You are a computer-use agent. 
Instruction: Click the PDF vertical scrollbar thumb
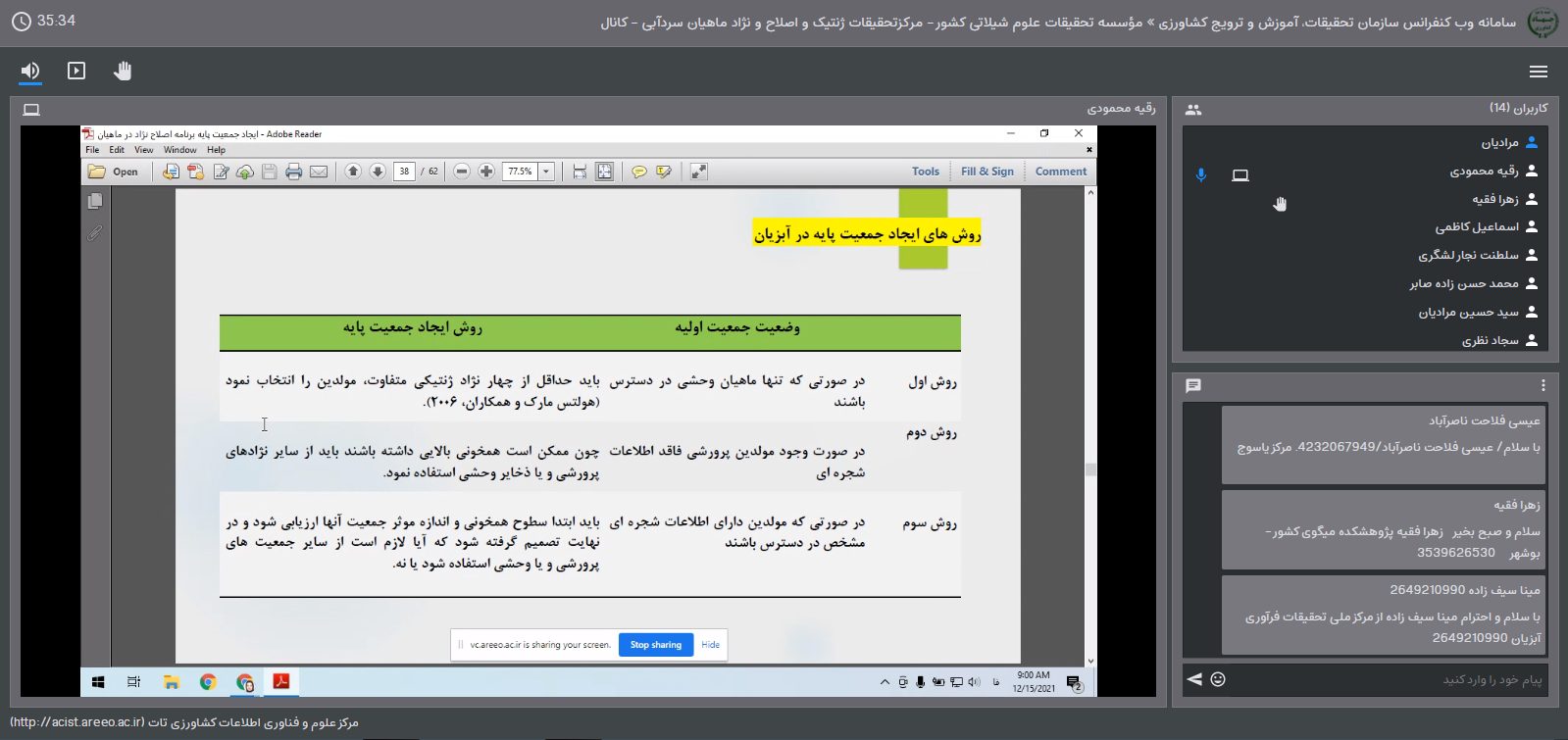(x=1090, y=469)
